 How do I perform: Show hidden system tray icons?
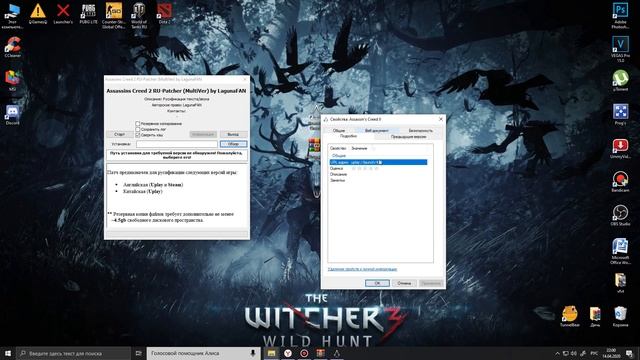point(557,353)
